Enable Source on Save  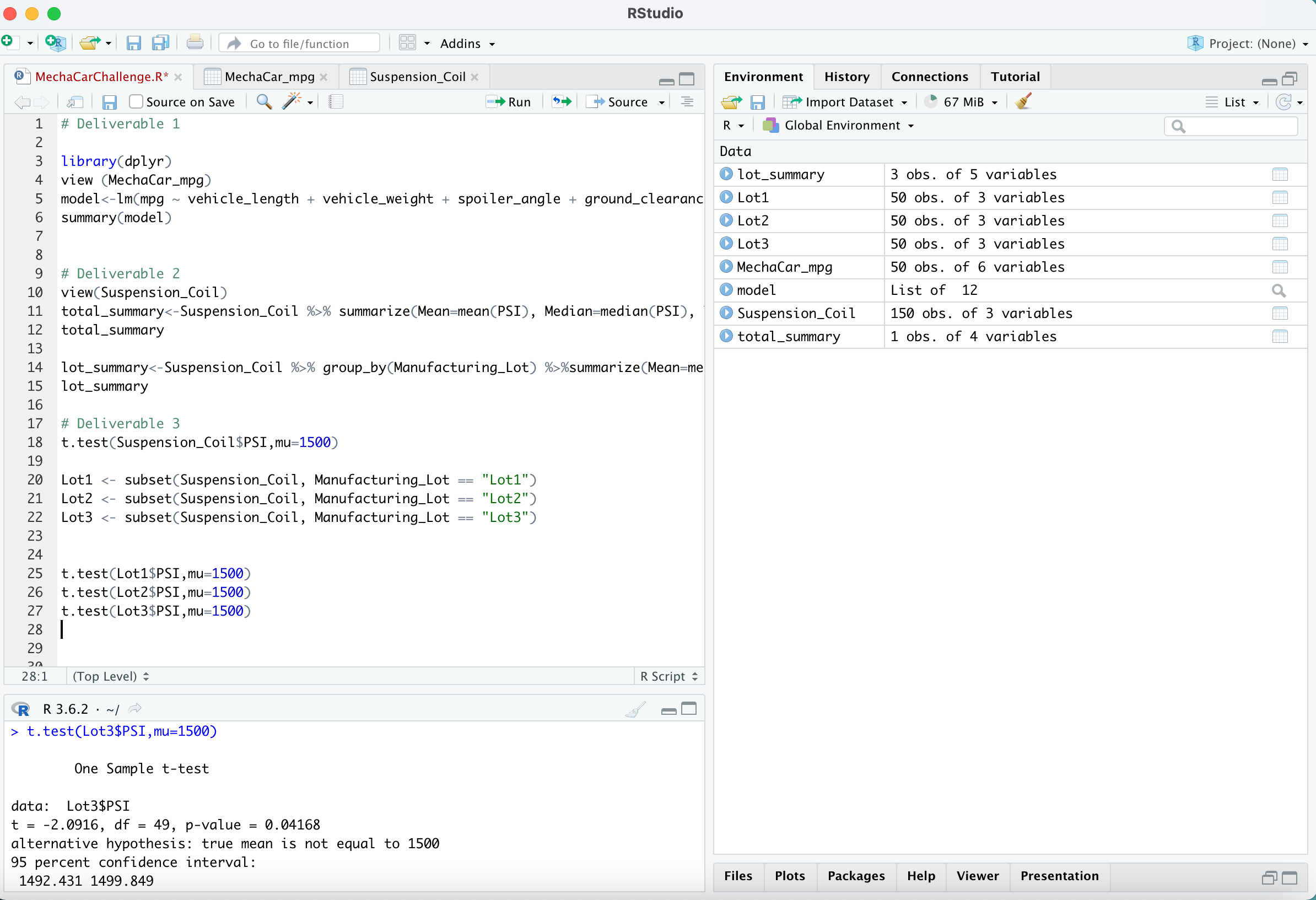tap(136, 102)
